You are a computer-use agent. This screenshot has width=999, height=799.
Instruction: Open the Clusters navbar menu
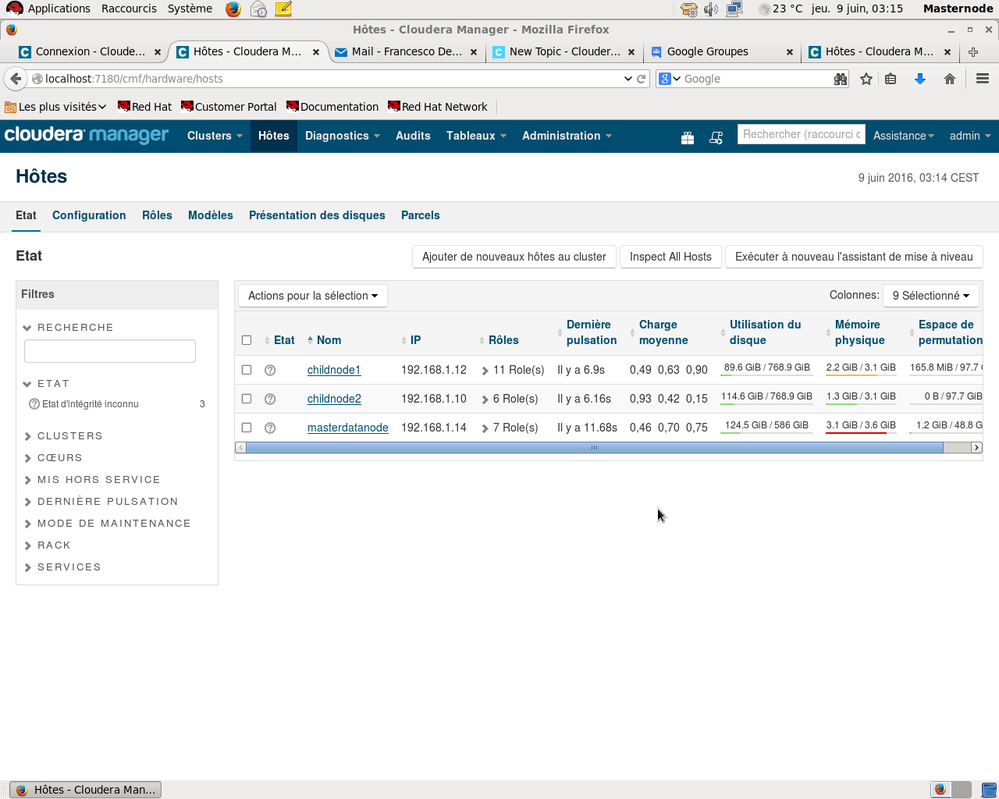(x=215, y=136)
